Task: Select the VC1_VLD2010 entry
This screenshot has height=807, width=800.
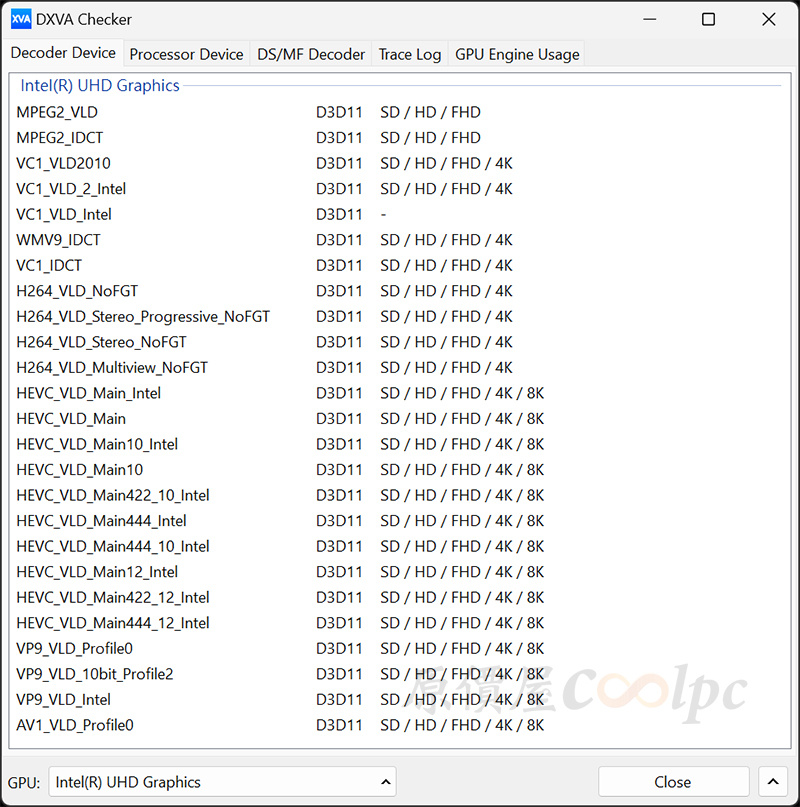Action: (x=399, y=163)
